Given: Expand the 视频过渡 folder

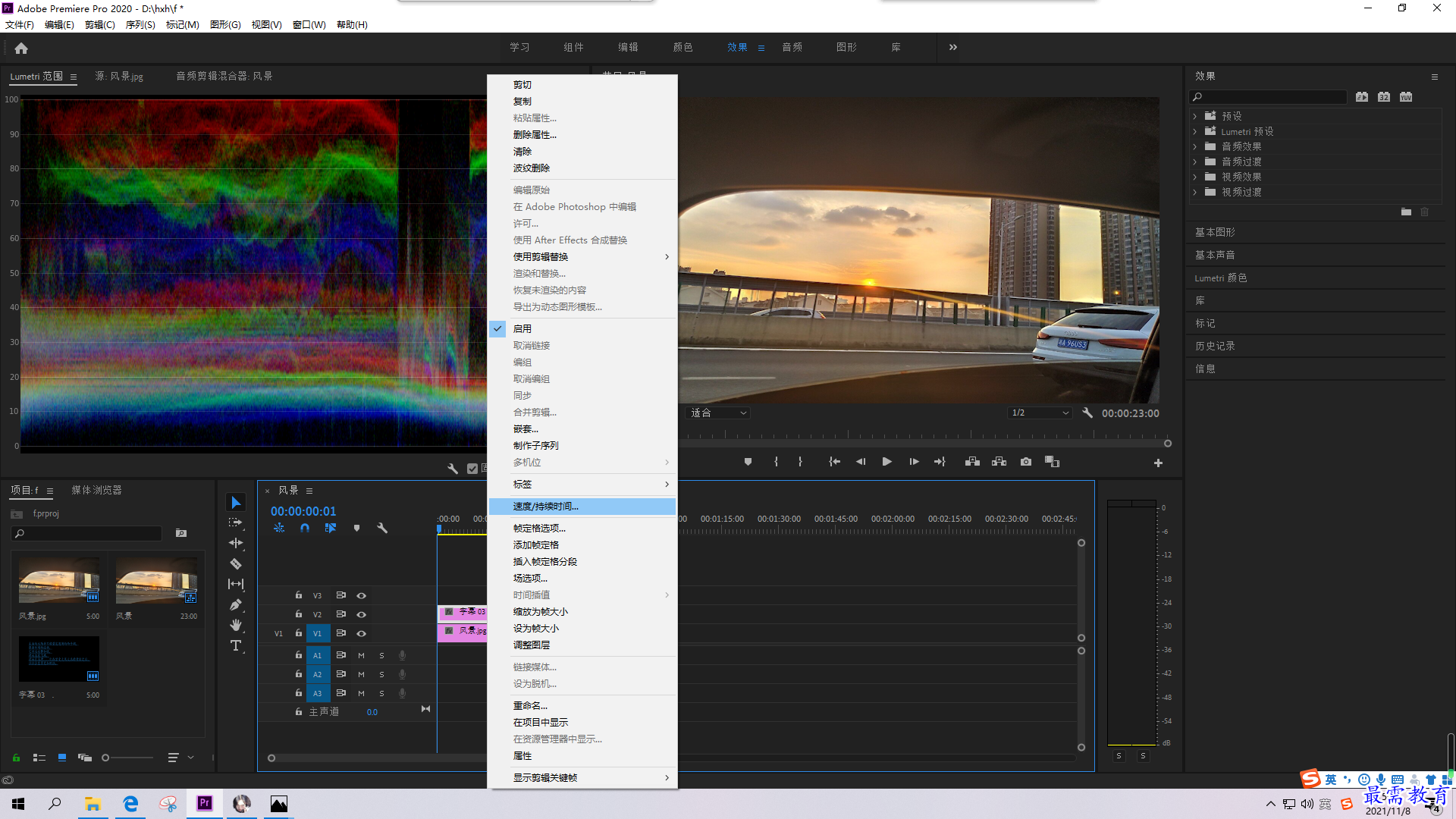Looking at the screenshot, I should 1195,192.
